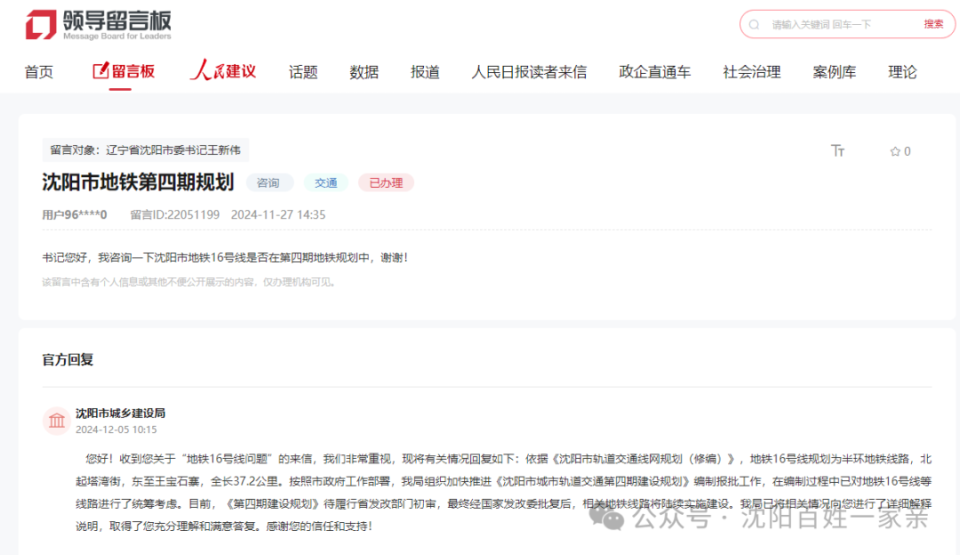960x555 pixels.
Task: Click the 留言对象 辽宁省沈阳市委书记 label
Action: (145, 150)
